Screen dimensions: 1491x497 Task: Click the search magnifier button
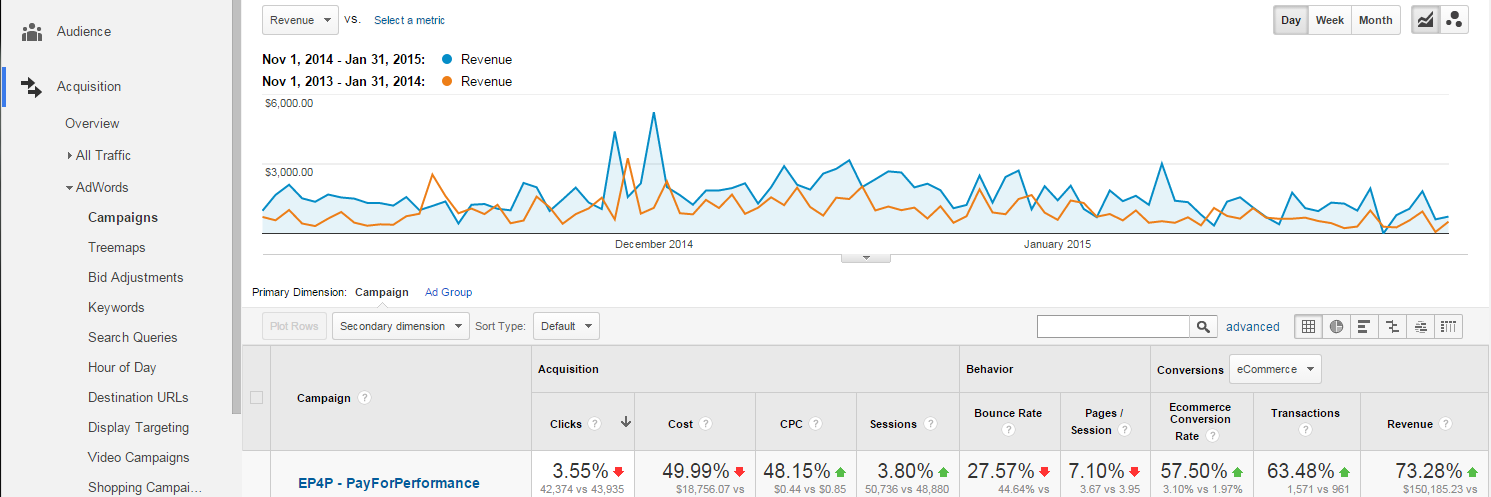(x=1203, y=326)
